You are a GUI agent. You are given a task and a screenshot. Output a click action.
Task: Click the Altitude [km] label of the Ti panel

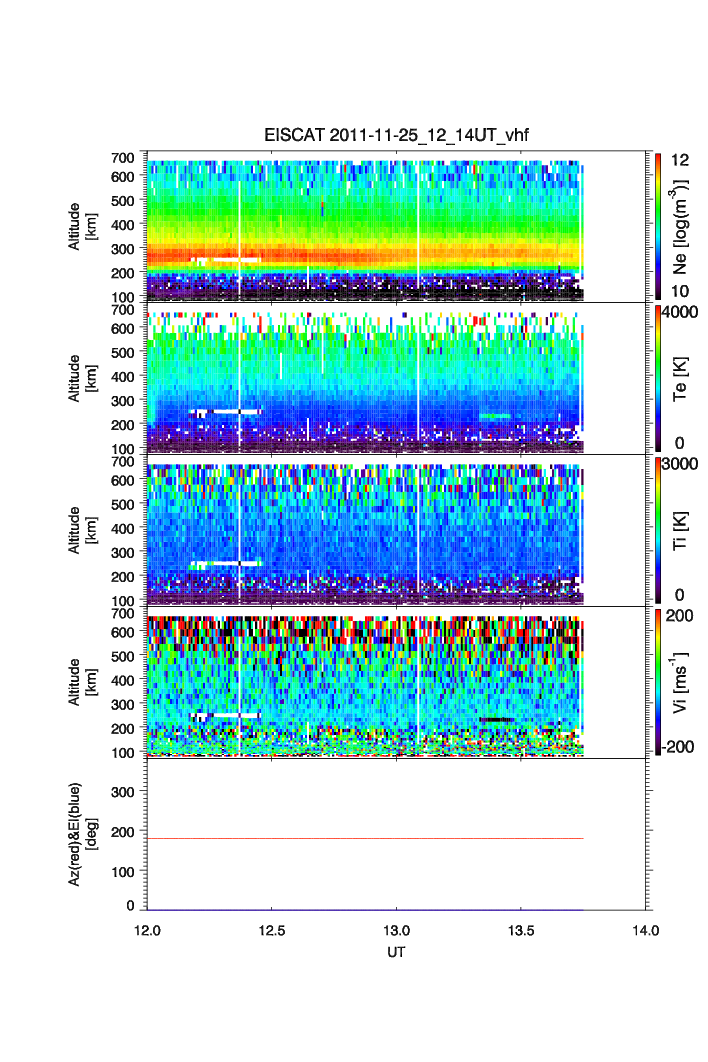coord(83,530)
